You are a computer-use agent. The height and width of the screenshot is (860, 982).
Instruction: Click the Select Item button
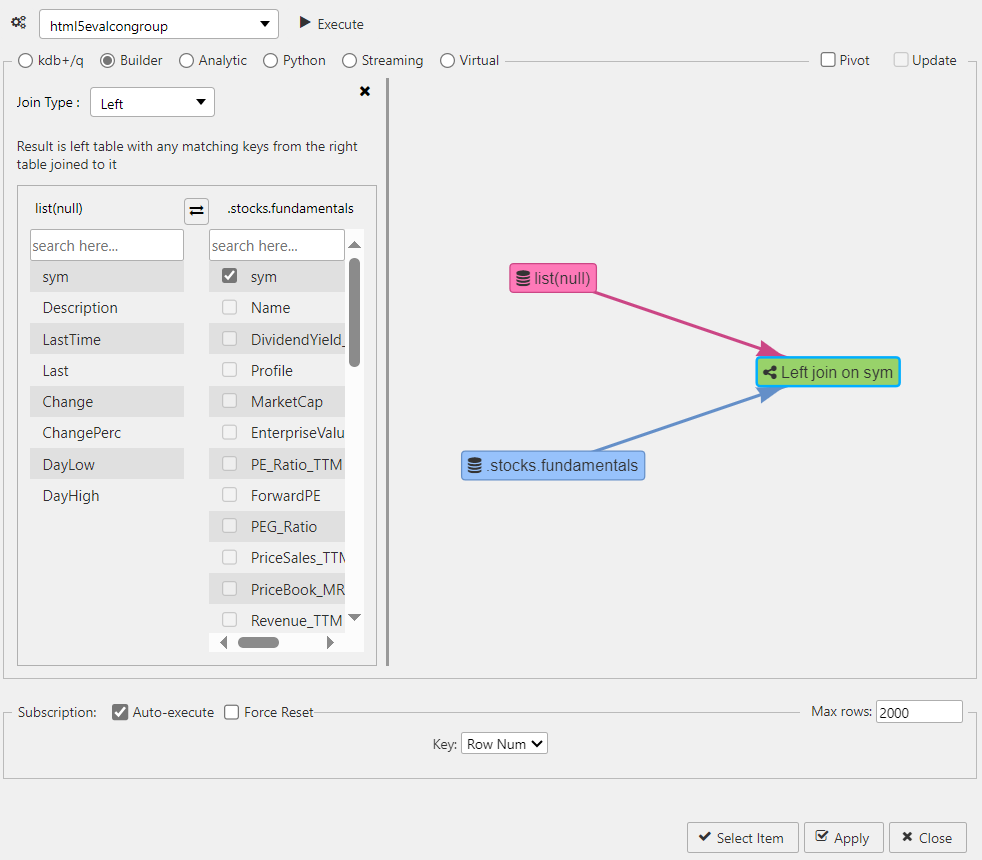742,837
